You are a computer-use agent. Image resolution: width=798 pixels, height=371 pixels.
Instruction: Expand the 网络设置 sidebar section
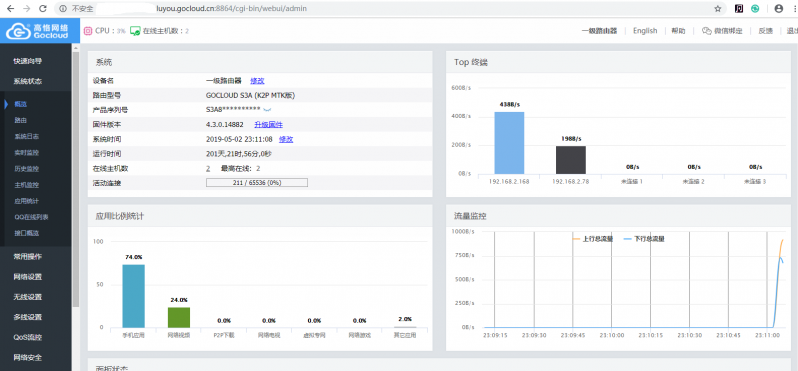27,277
